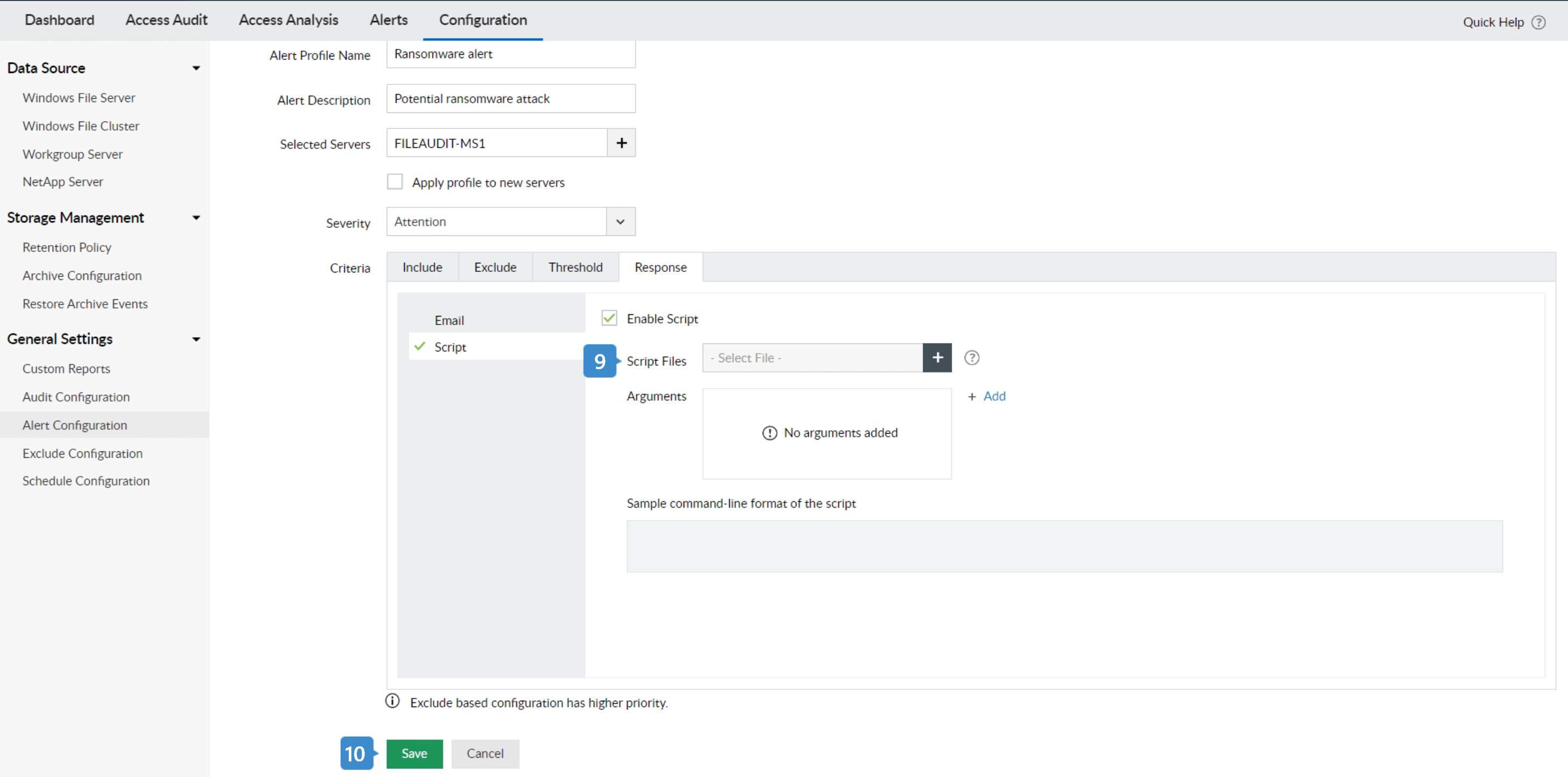Open Schedule Configuration in sidebar
Viewport: 1568px width, 777px height.
tap(86, 481)
